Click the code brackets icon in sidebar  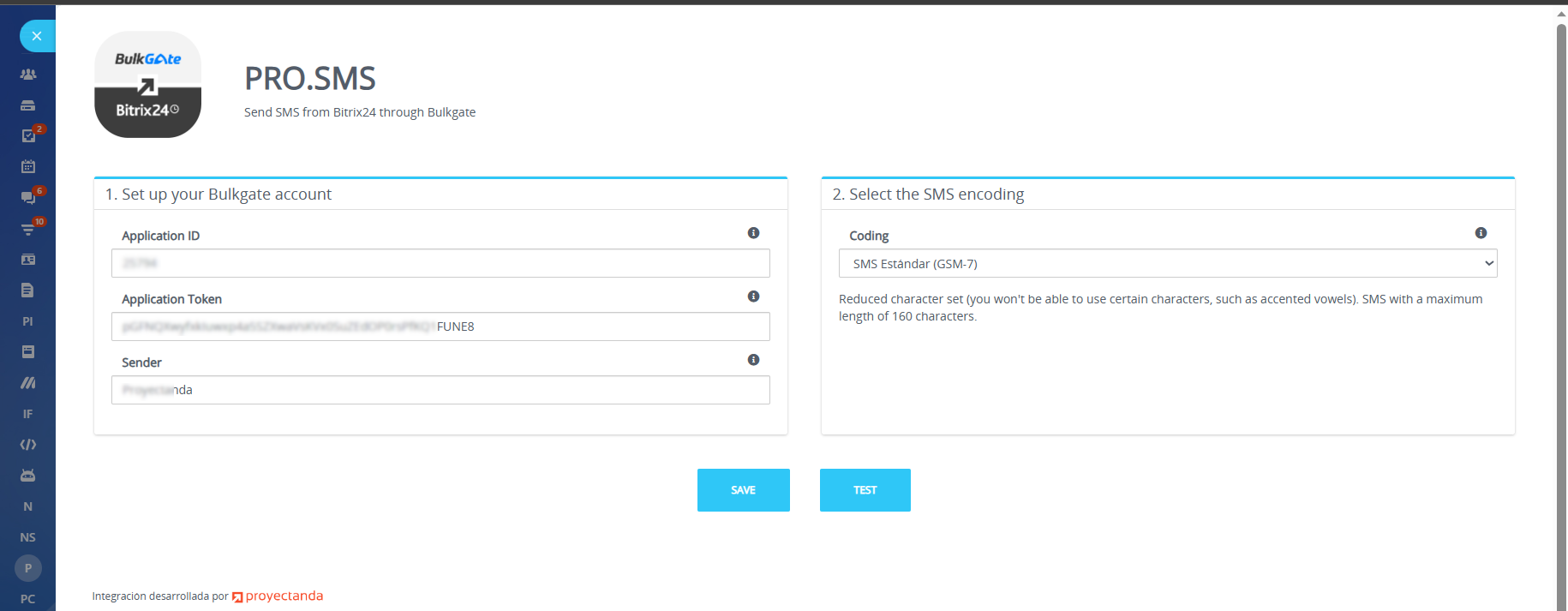(28, 445)
